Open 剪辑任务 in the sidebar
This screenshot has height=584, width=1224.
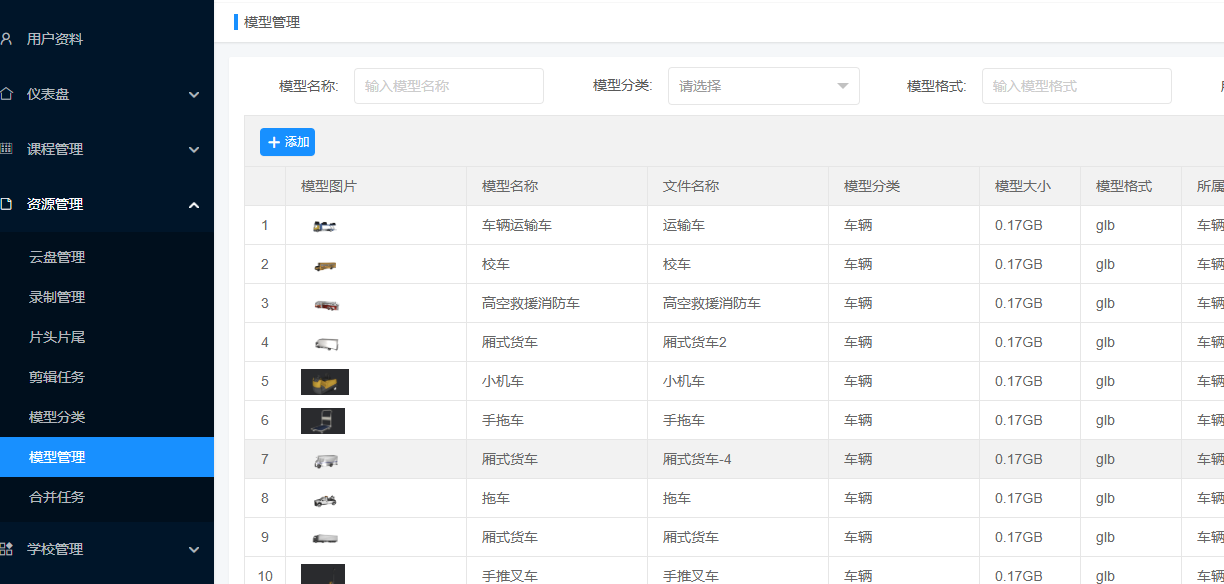[x=57, y=377]
